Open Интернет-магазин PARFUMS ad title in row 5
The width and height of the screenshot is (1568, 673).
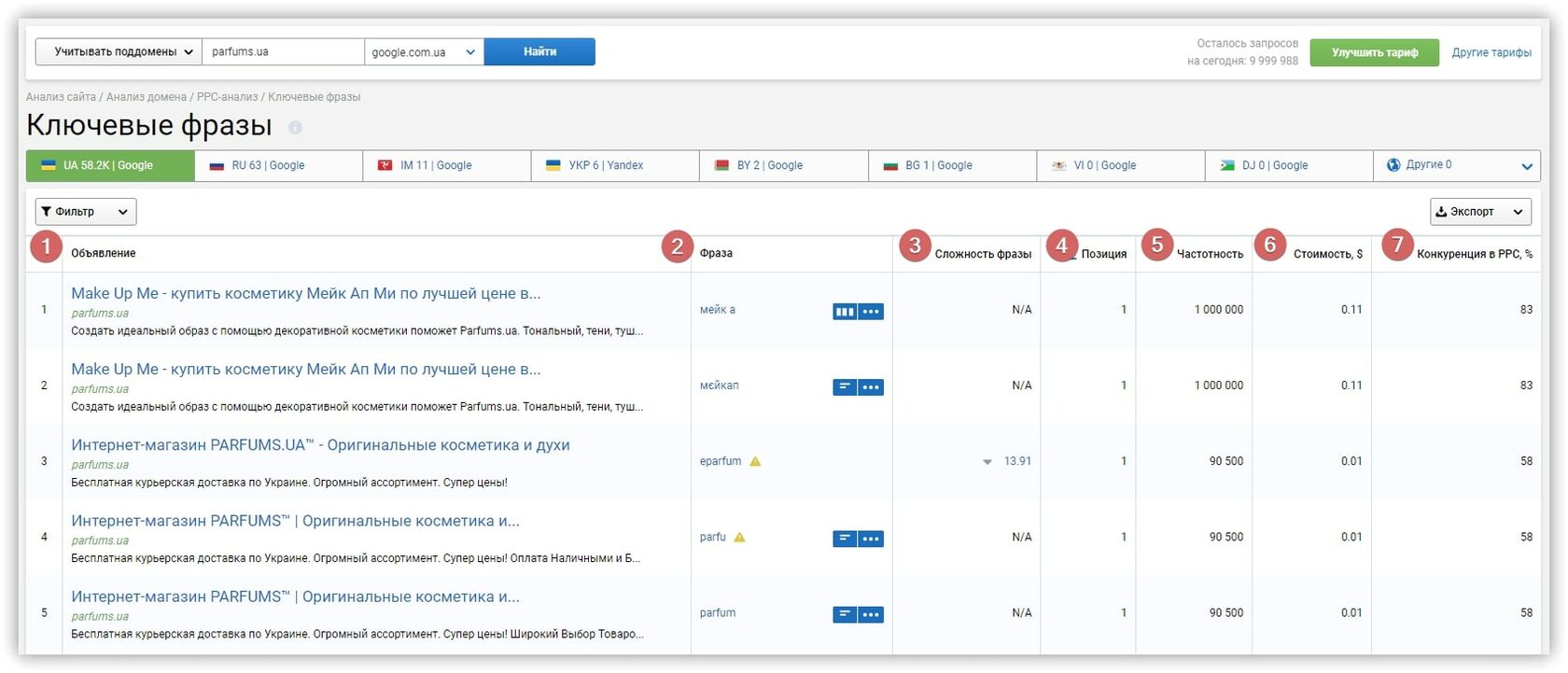295,596
